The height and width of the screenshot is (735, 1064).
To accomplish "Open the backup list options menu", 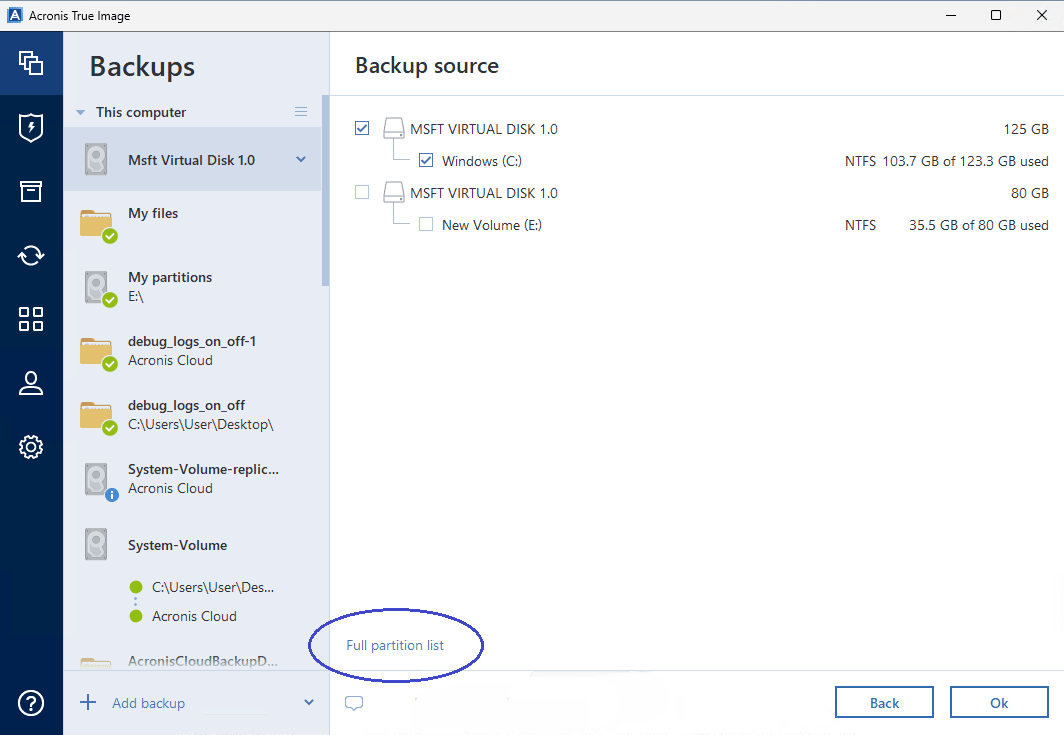I will [x=301, y=112].
